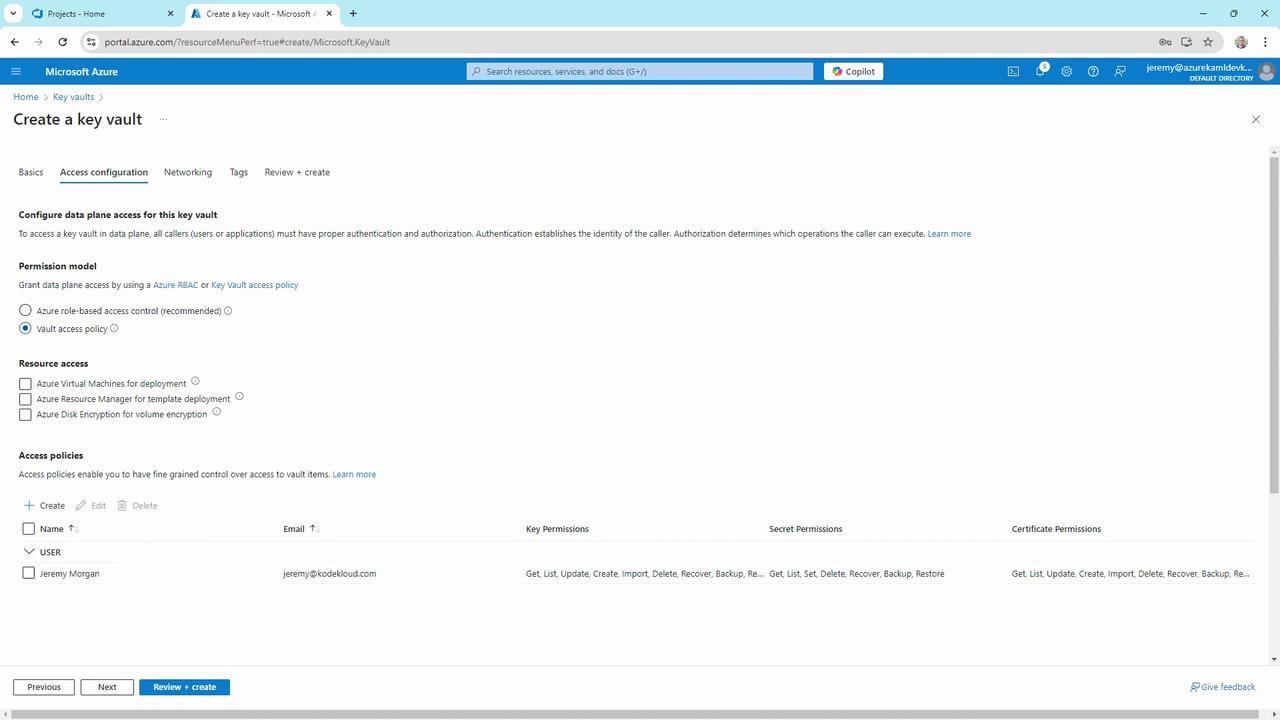The image size is (1280, 720).
Task: Click browser Back arrow
Action: click(x=15, y=42)
